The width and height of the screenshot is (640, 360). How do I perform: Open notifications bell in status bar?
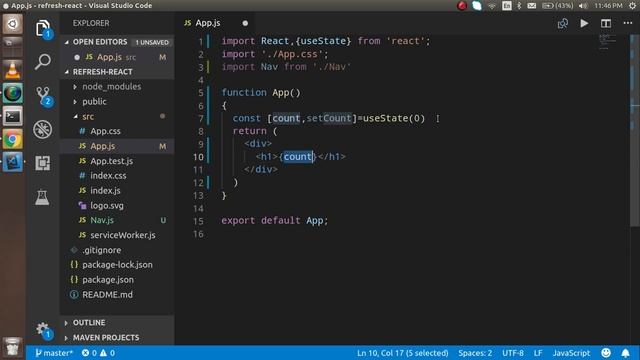click(x=625, y=353)
